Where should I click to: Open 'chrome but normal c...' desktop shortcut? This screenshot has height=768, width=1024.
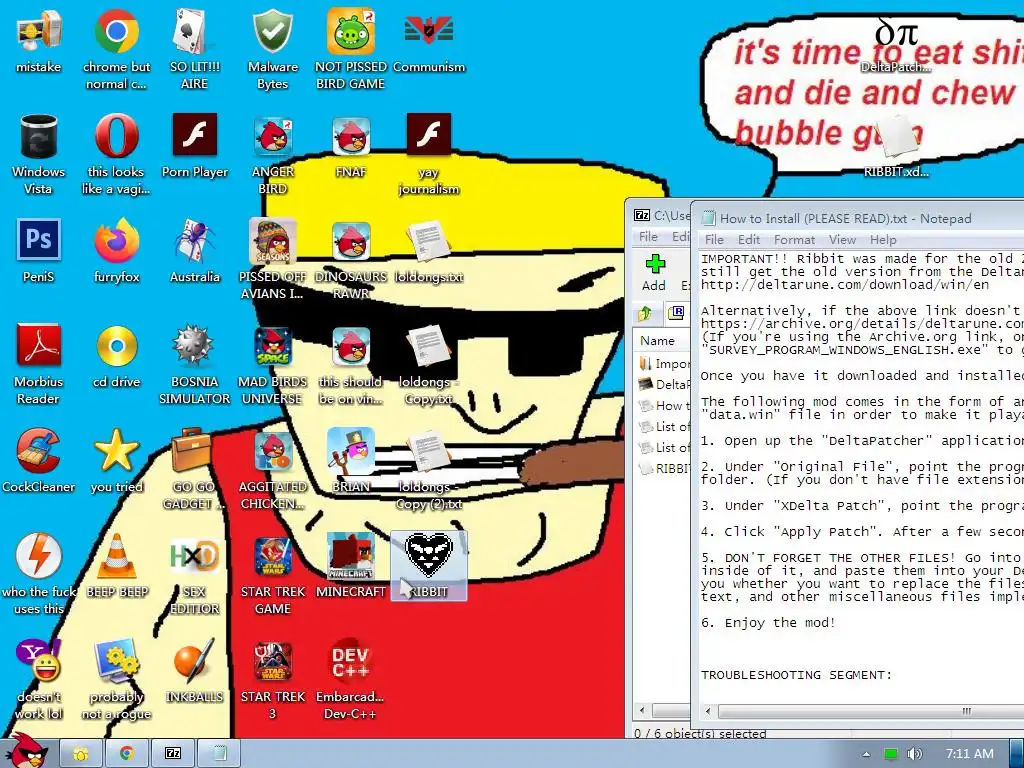pos(116,49)
